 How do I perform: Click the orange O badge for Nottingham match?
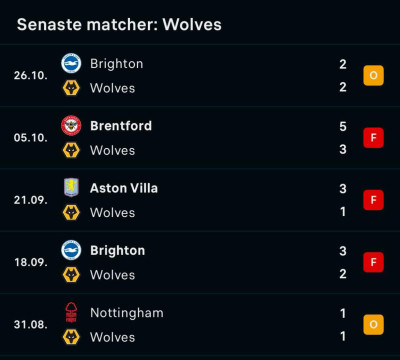point(373,324)
